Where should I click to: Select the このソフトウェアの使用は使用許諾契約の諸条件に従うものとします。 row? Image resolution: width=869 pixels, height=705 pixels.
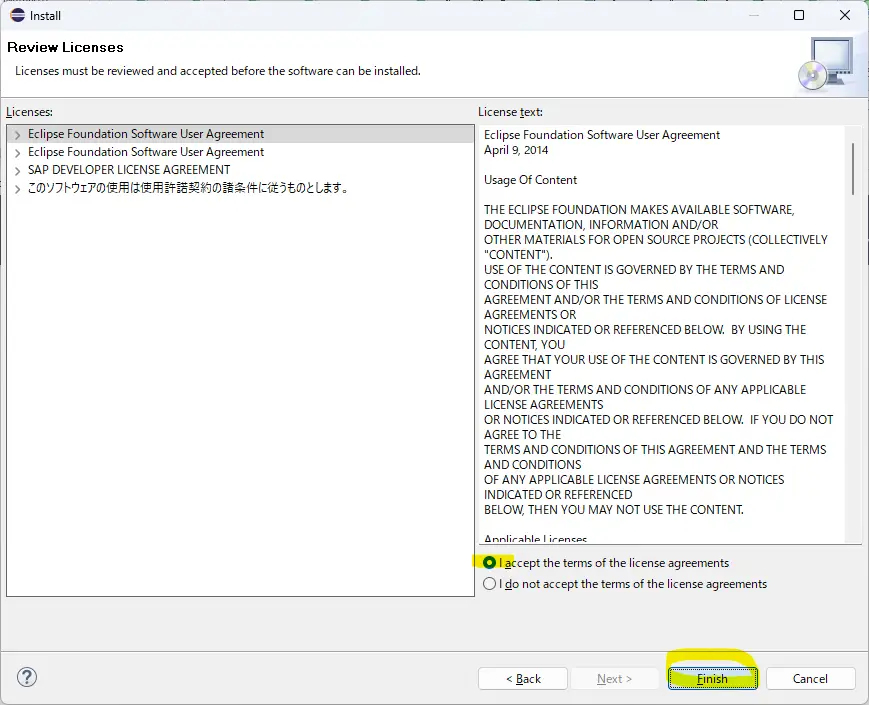click(241, 188)
